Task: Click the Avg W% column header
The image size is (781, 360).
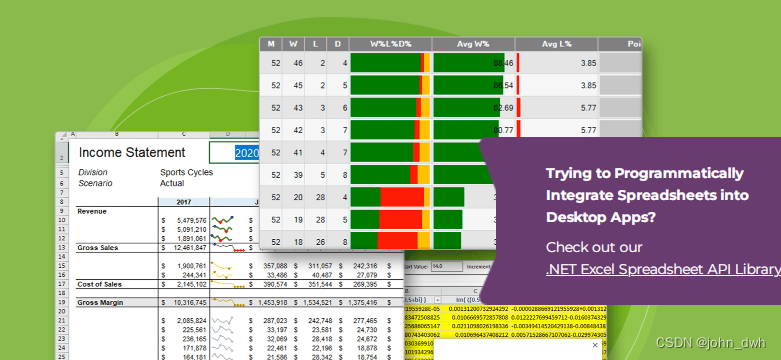Action: [473, 44]
